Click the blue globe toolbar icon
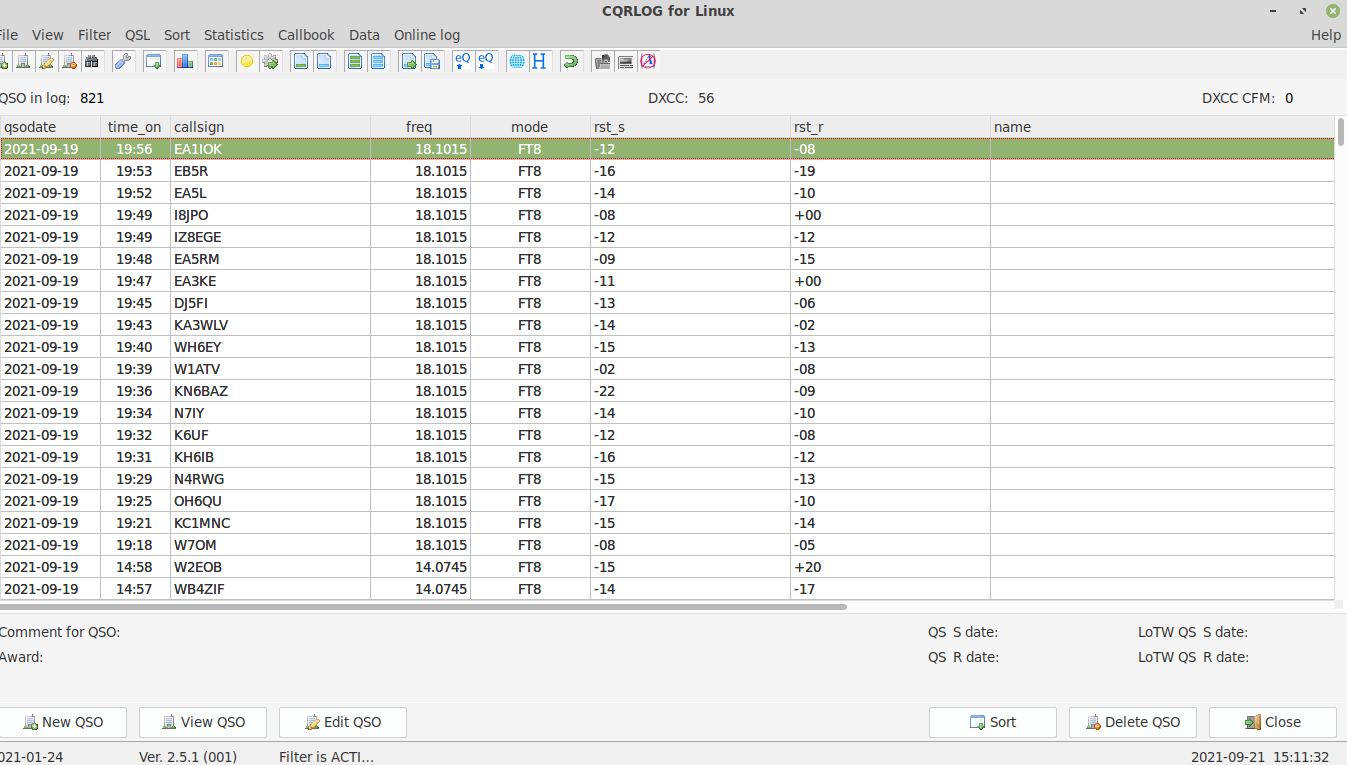1347x765 pixels. click(517, 61)
